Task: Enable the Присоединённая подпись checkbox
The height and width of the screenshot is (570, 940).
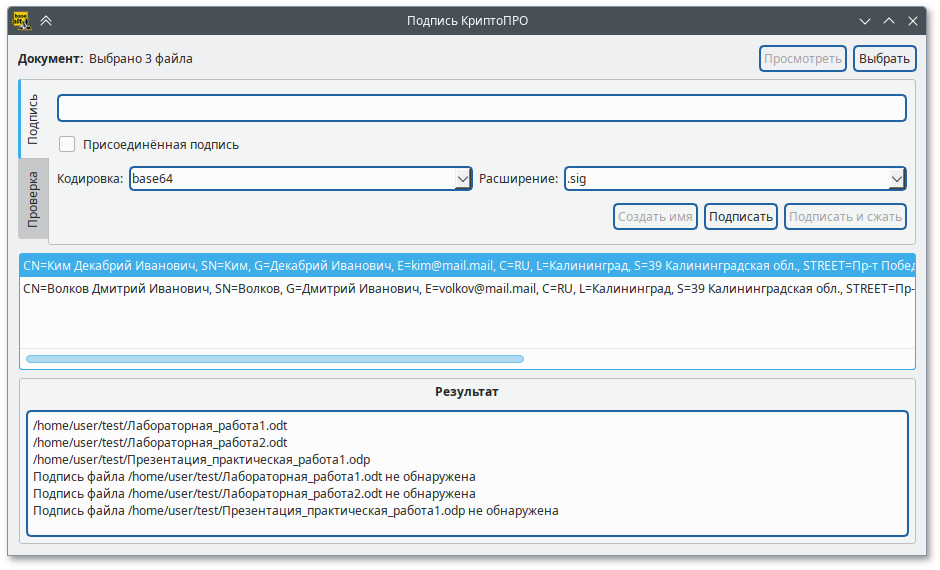Action: click(x=67, y=144)
